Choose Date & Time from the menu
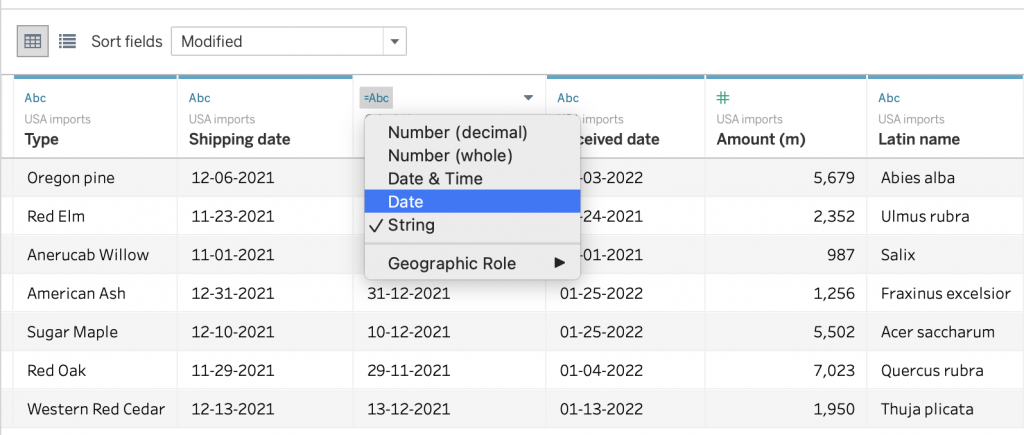The image size is (1024, 435). coord(435,178)
